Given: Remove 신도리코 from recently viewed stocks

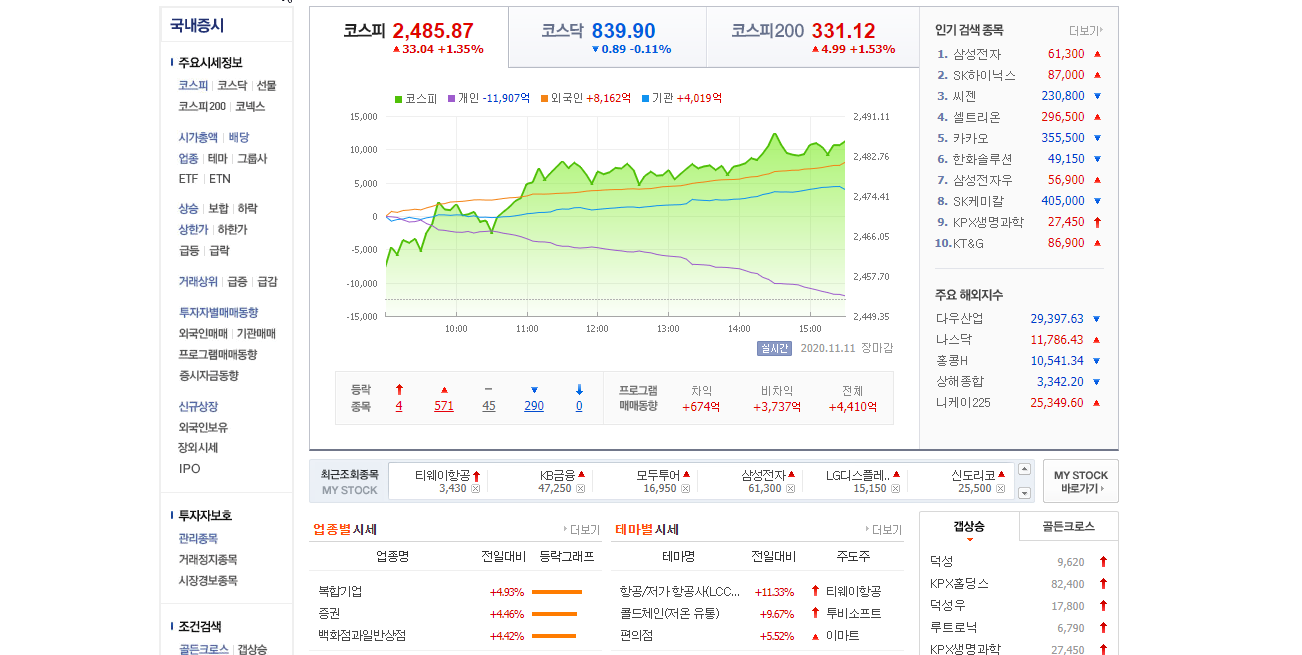Looking at the screenshot, I should 1000,489.
